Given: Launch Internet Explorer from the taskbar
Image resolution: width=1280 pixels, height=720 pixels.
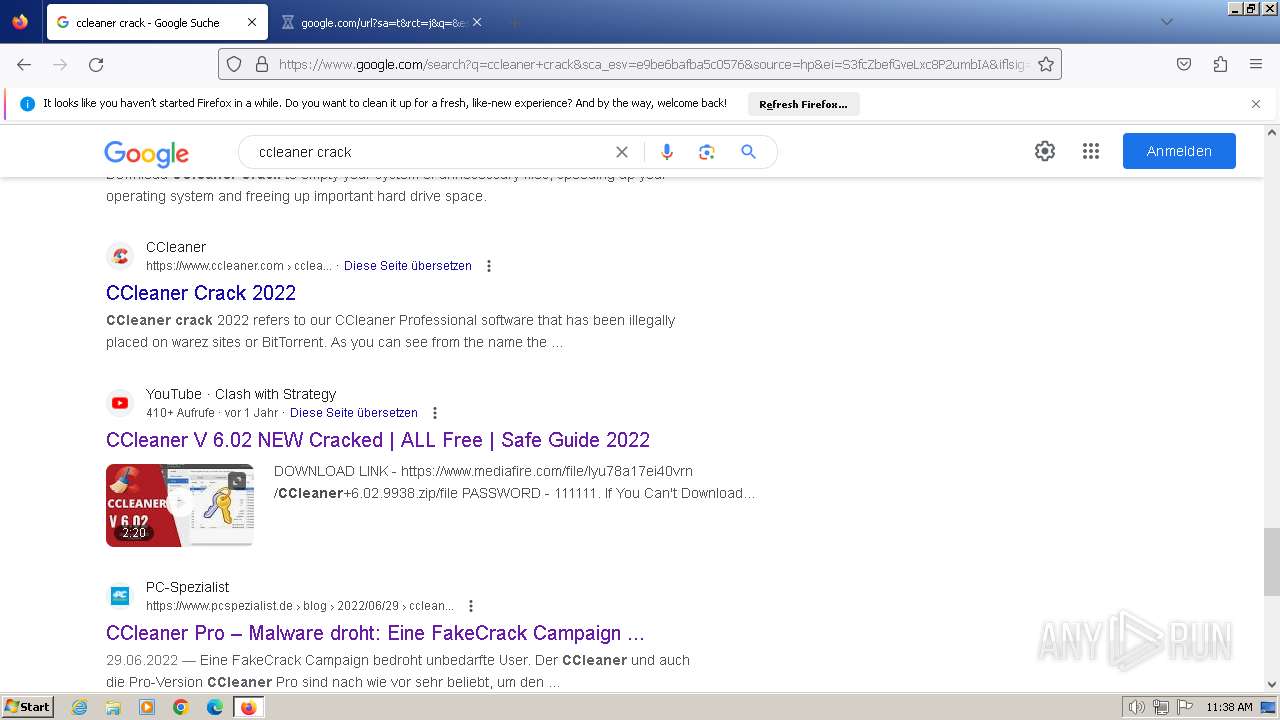Looking at the screenshot, I should click(x=80, y=707).
